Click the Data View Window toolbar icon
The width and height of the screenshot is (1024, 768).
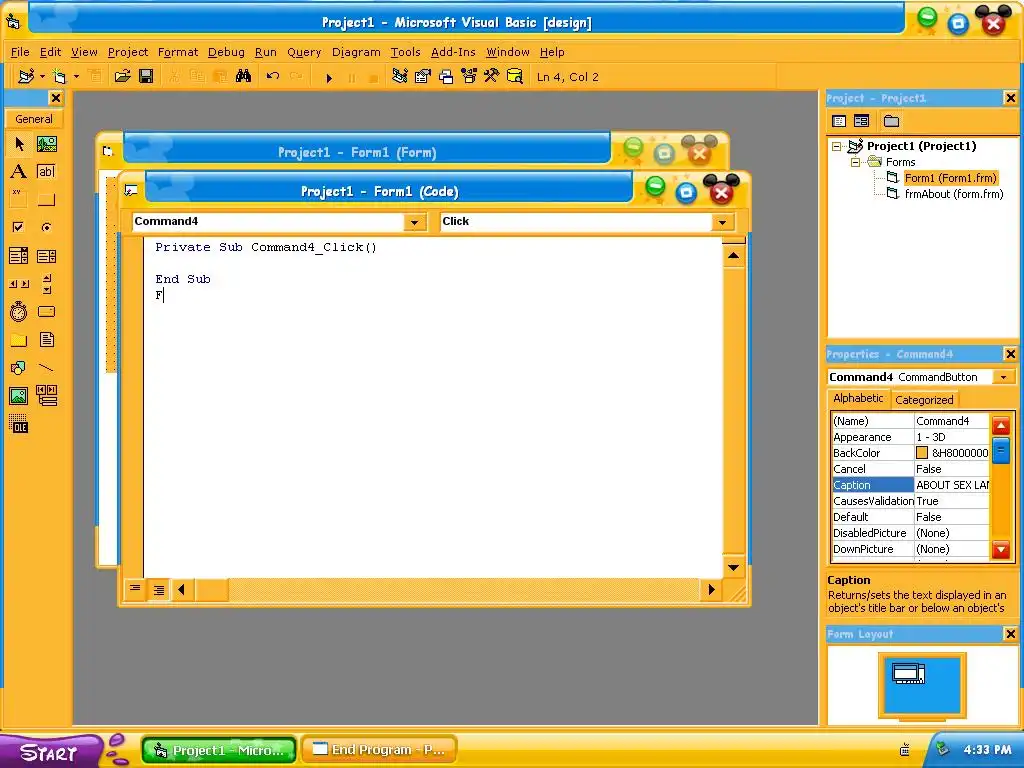coord(515,76)
